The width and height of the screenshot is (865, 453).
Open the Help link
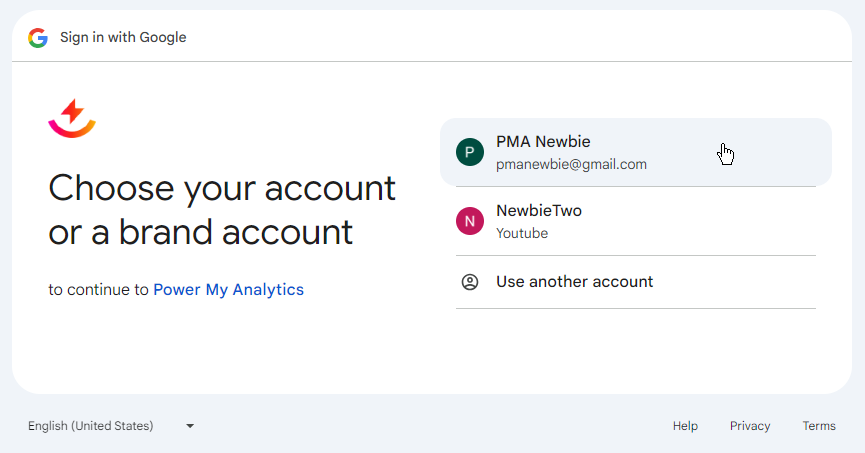coord(685,426)
